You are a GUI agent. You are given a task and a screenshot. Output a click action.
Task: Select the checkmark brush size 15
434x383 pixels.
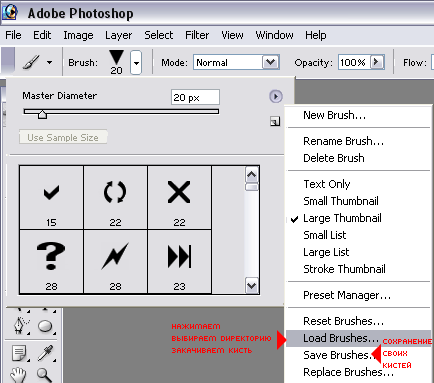(51, 198)
